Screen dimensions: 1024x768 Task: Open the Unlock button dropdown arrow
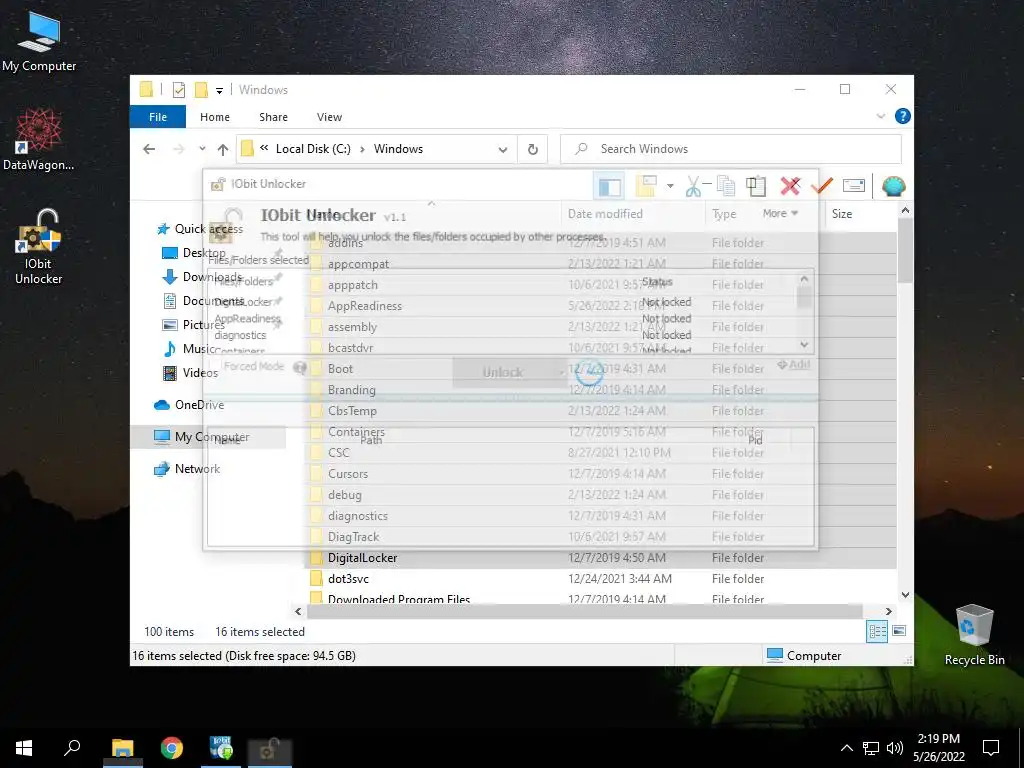pyautogui.click(x=562, y=372)
